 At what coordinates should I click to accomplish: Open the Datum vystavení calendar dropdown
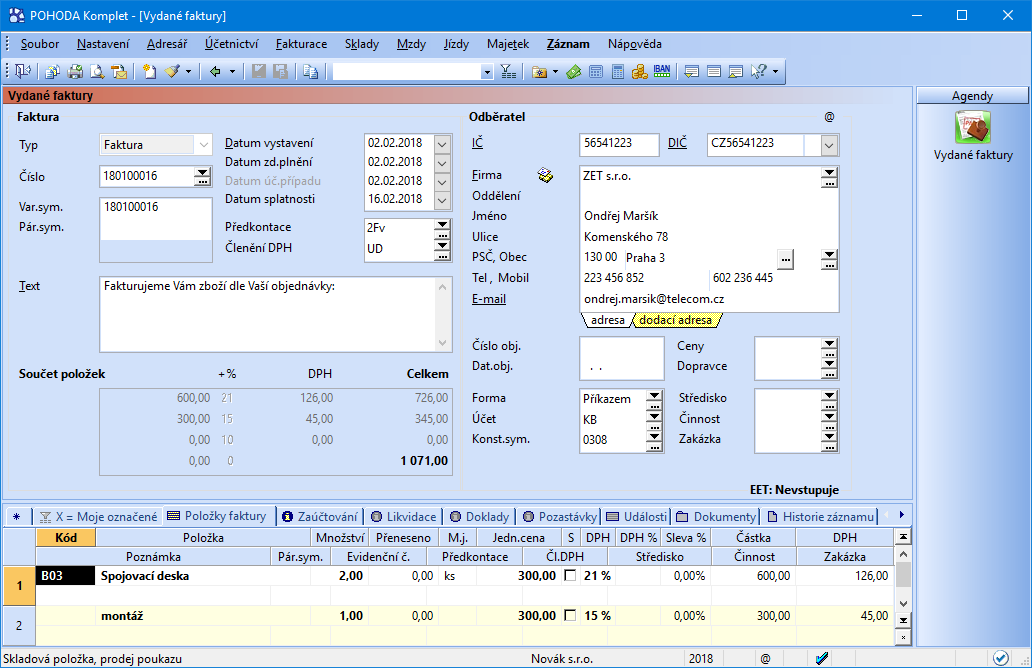point(442,143)
